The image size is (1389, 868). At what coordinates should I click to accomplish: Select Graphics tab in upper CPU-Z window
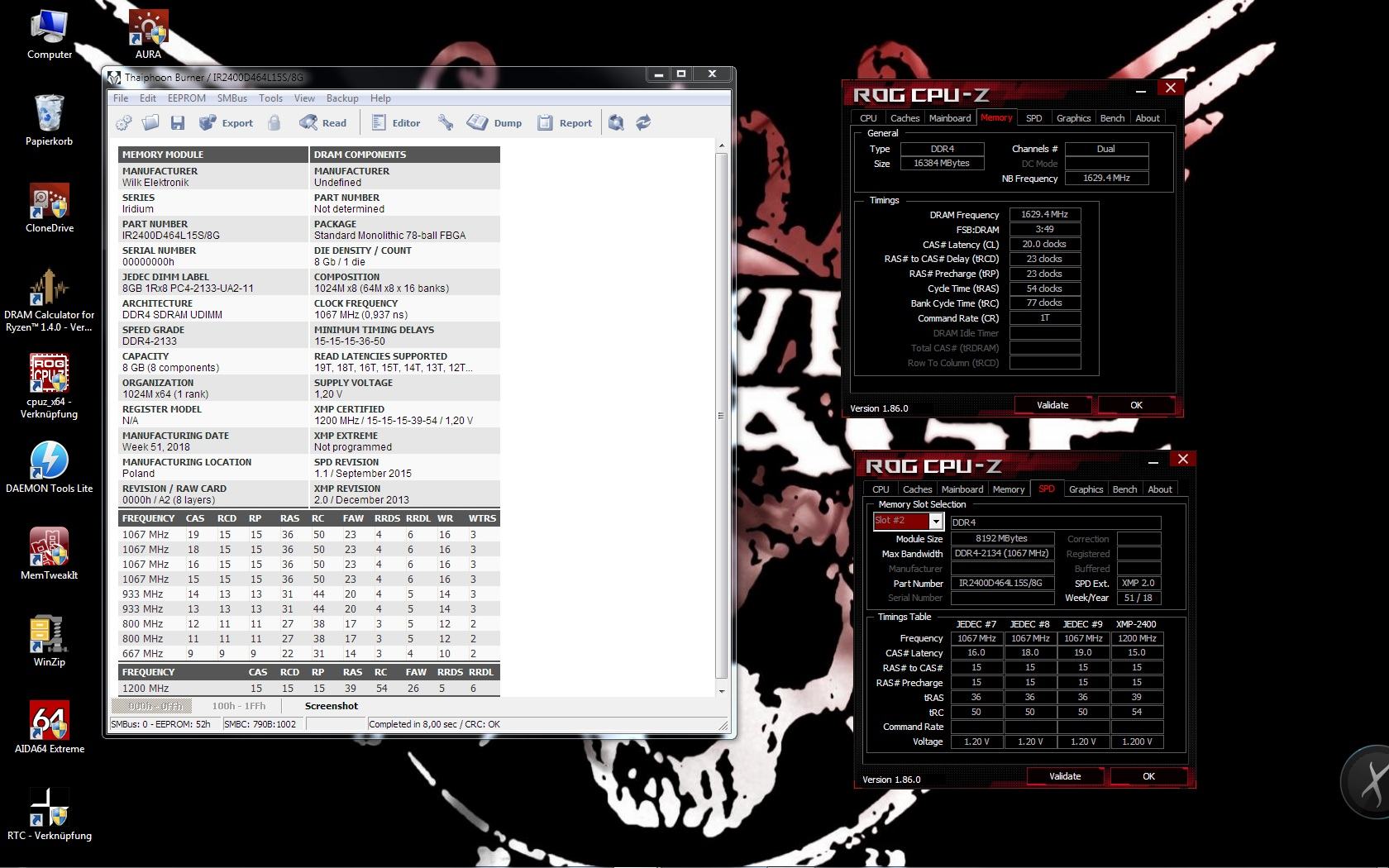pyautogui.click(x=1073, y=118)
